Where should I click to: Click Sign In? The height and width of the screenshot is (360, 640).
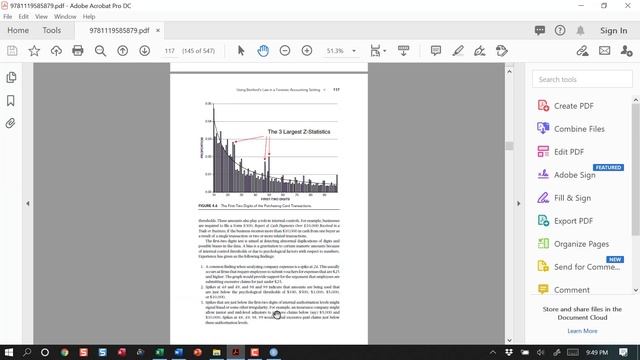click(x=613, y=31)
